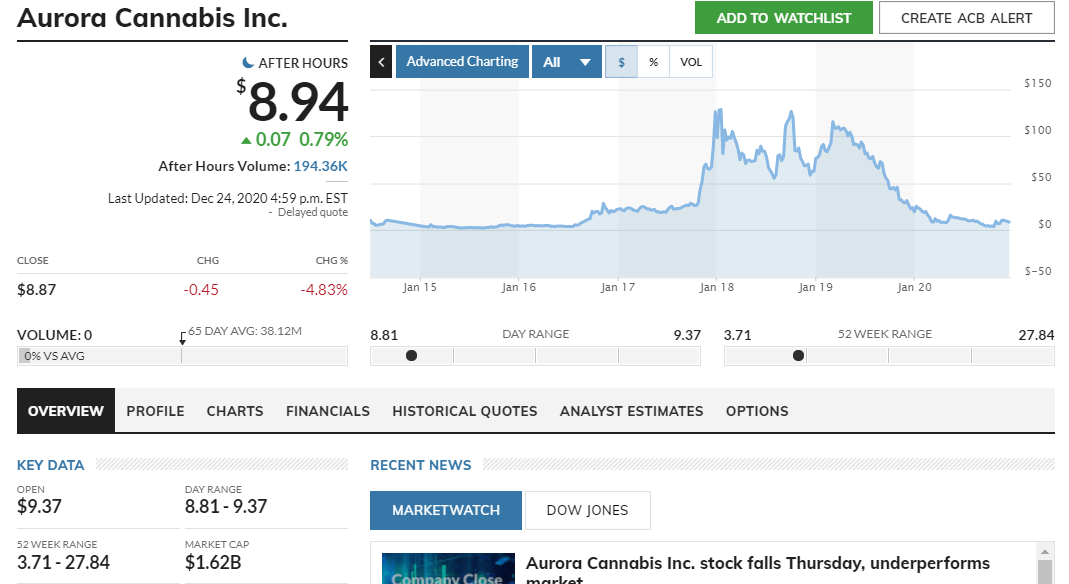Click the -4.83% change percent value
This screenshot has width=1069, height=584.
(x=324, y=290)
